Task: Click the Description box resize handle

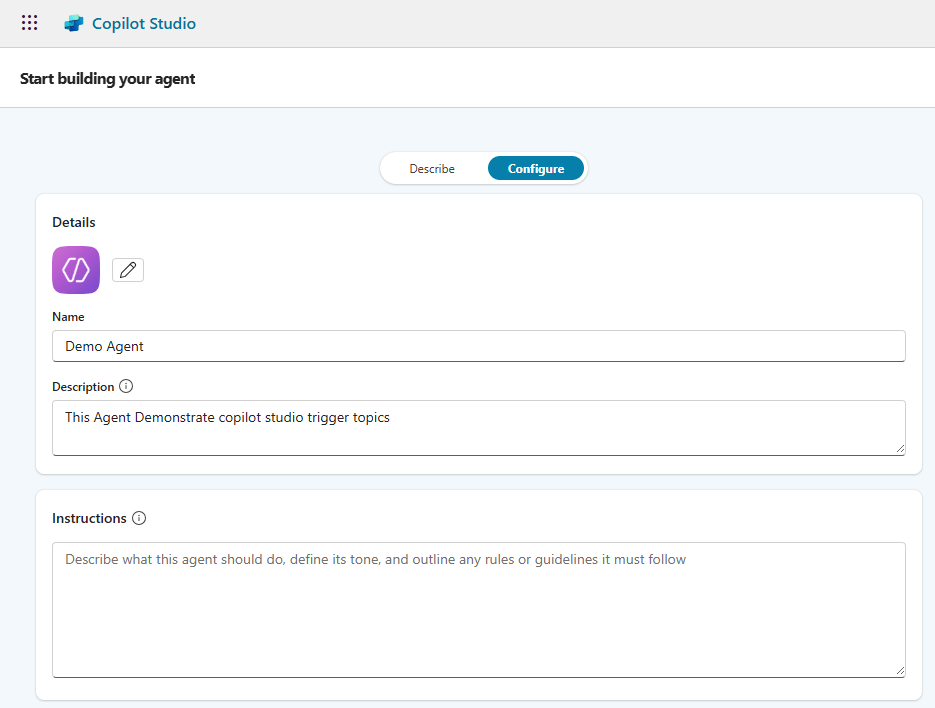Action: click(899, 449)
